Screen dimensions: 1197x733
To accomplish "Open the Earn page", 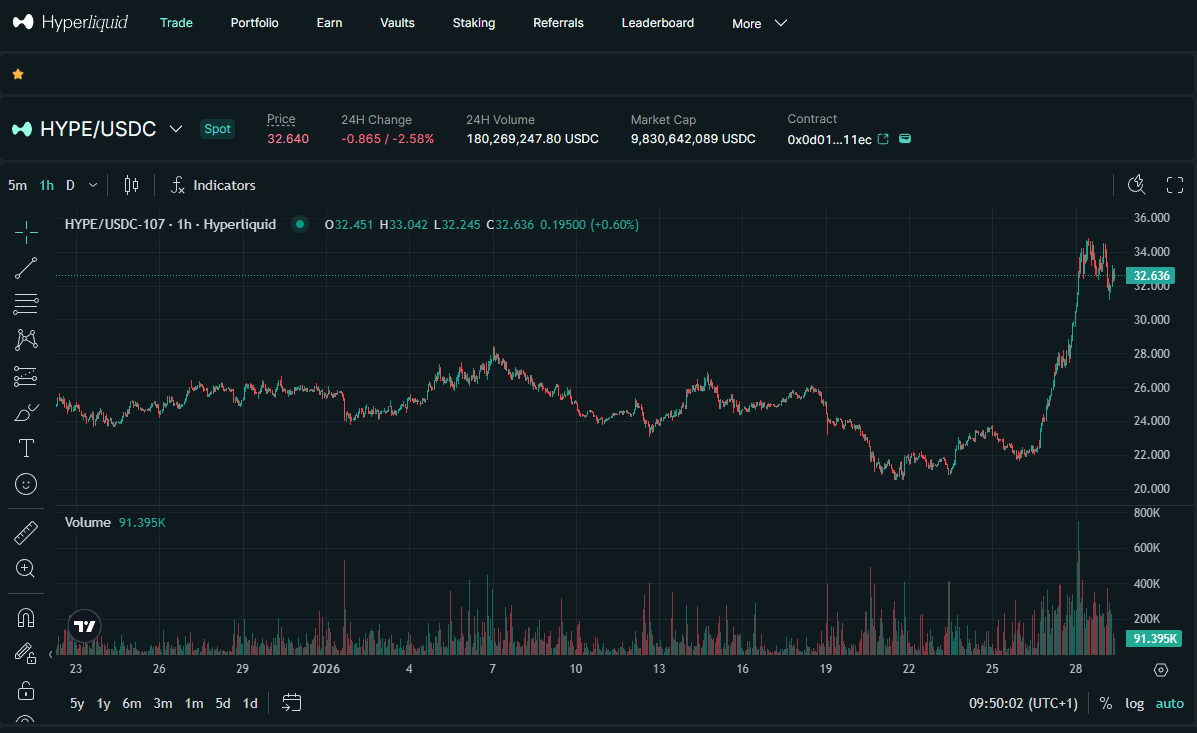I will click(x=329, y=23).
